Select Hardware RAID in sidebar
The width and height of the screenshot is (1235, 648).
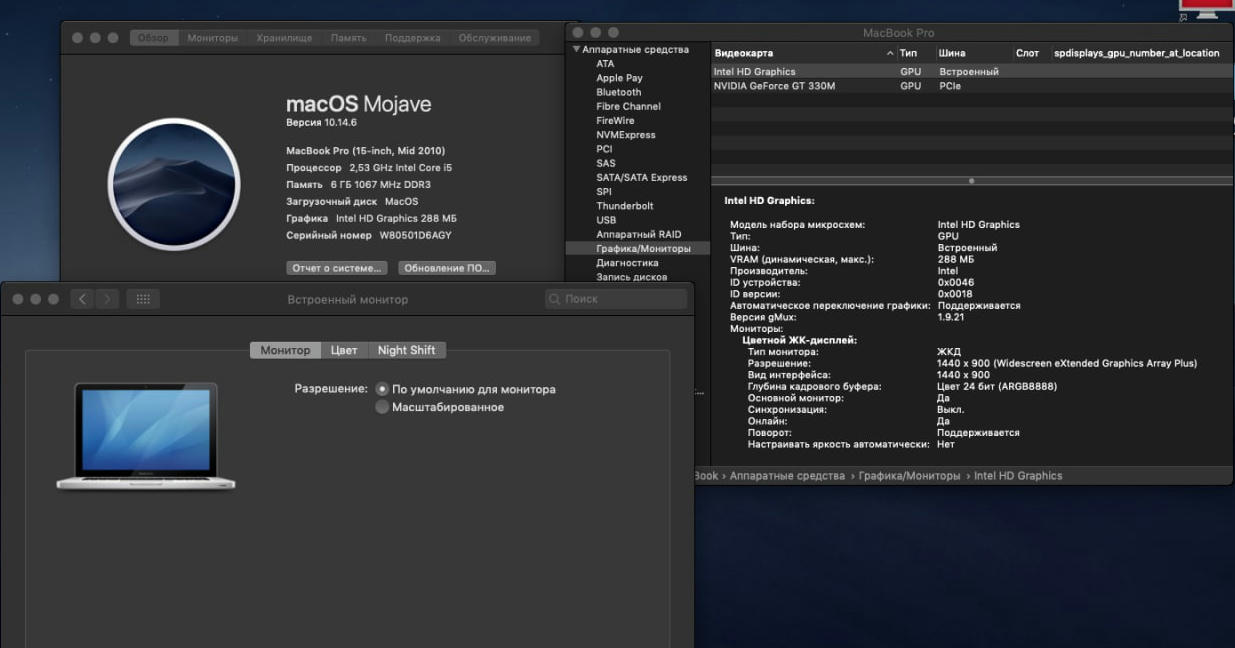(638, 234)
